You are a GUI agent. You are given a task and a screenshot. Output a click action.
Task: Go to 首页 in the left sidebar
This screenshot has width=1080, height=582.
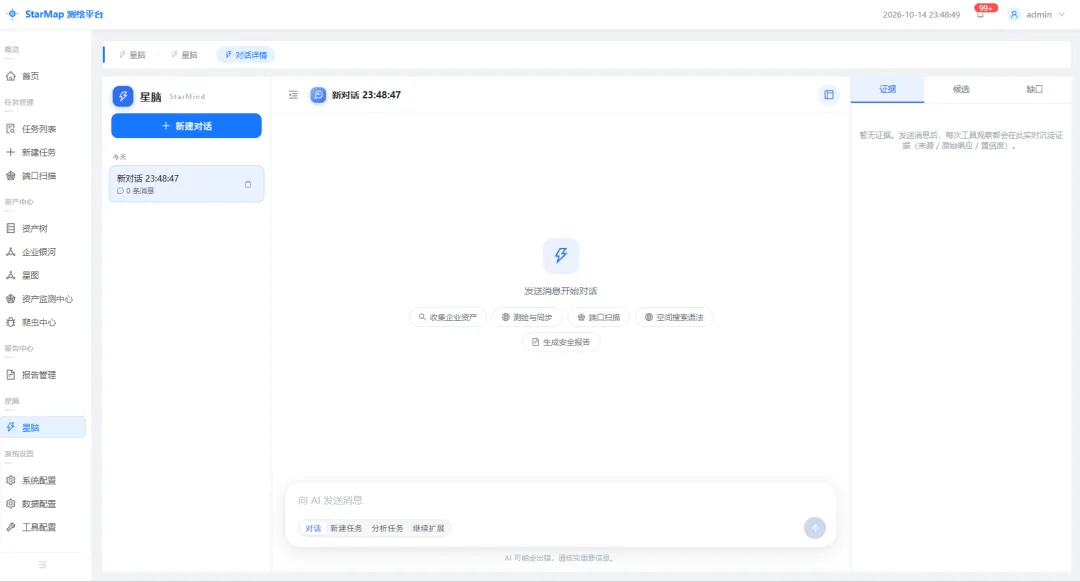coord(43,76)
